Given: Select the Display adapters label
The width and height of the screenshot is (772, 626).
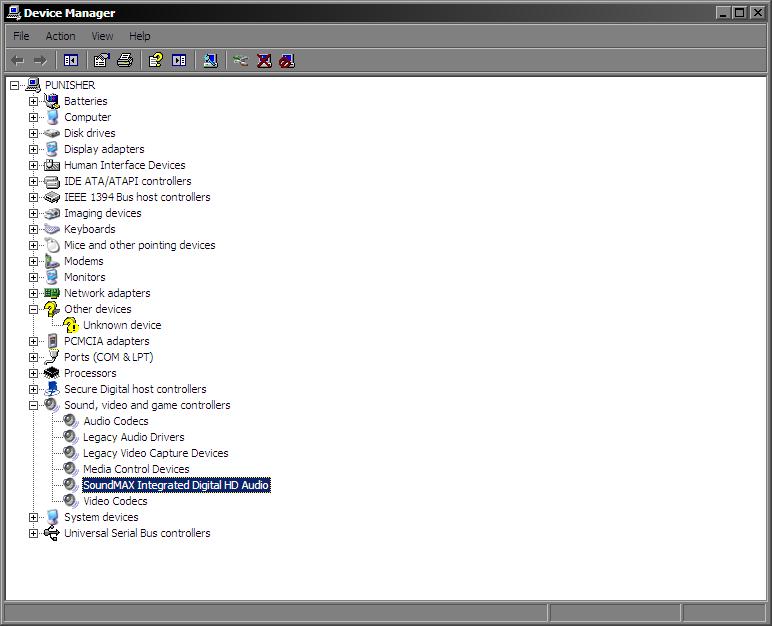Looking at the screenshot, I should tap(104, 149).
